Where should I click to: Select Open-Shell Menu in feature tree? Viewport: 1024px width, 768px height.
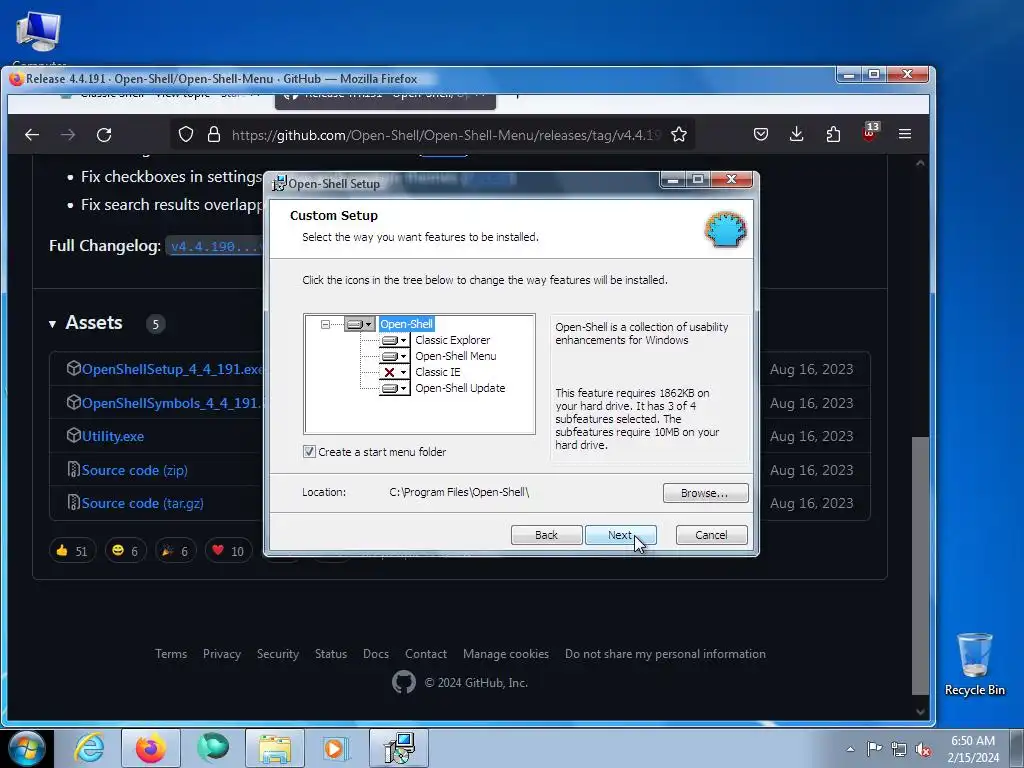coord(456,356)
